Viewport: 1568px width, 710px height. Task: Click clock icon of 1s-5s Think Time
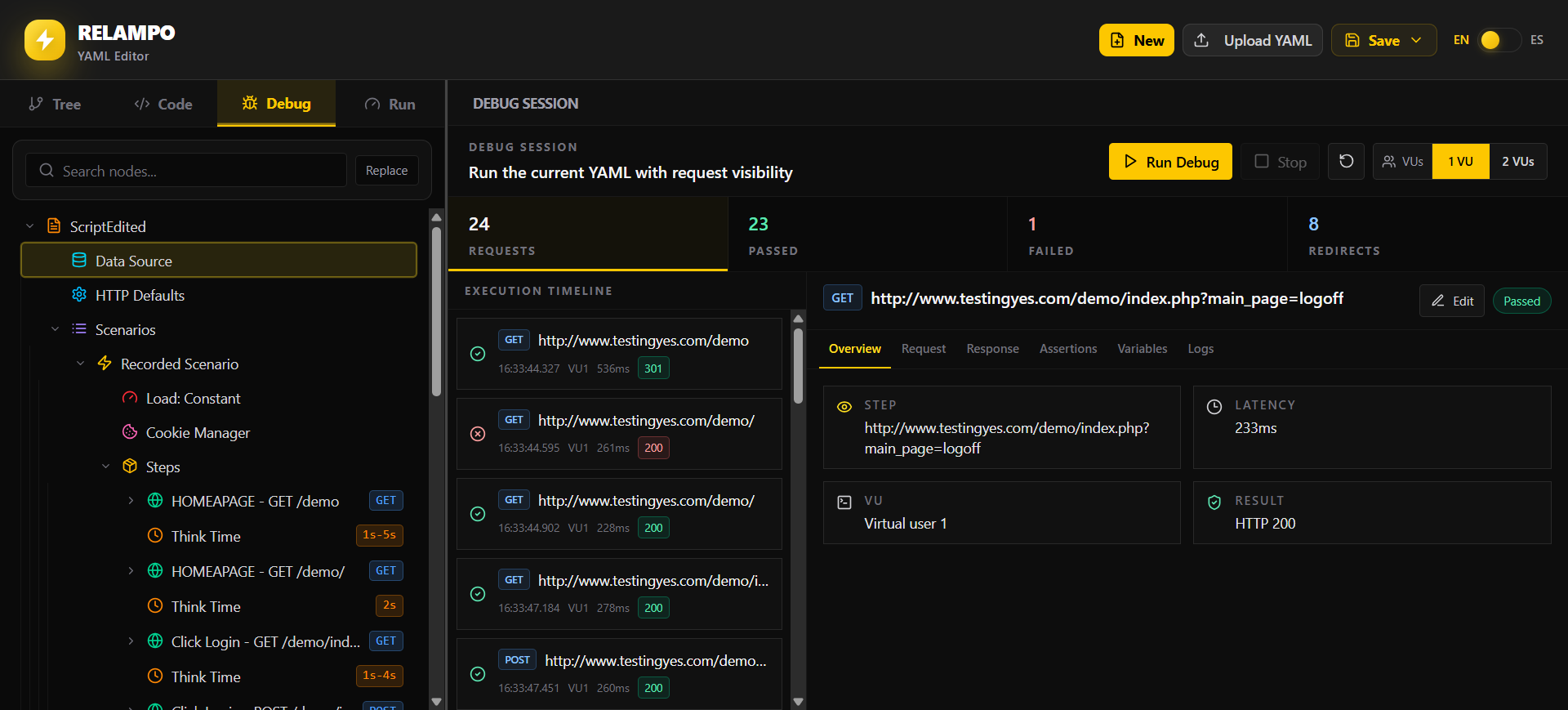click(155, 536)
